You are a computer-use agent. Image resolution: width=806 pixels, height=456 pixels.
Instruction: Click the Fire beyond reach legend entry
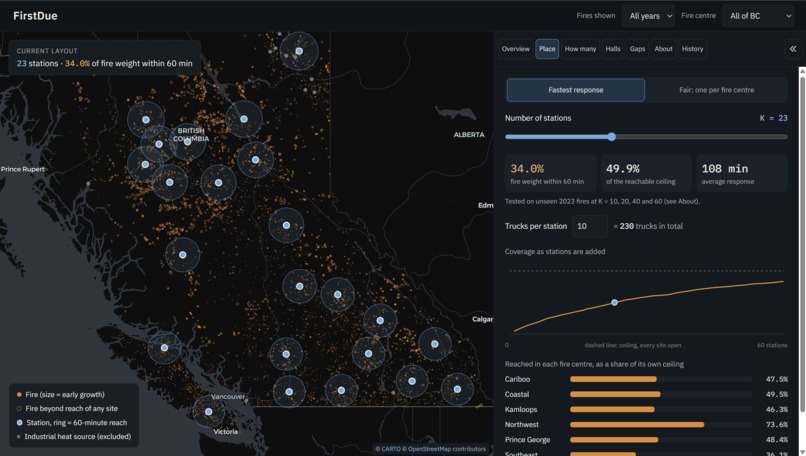pos(67,409)
